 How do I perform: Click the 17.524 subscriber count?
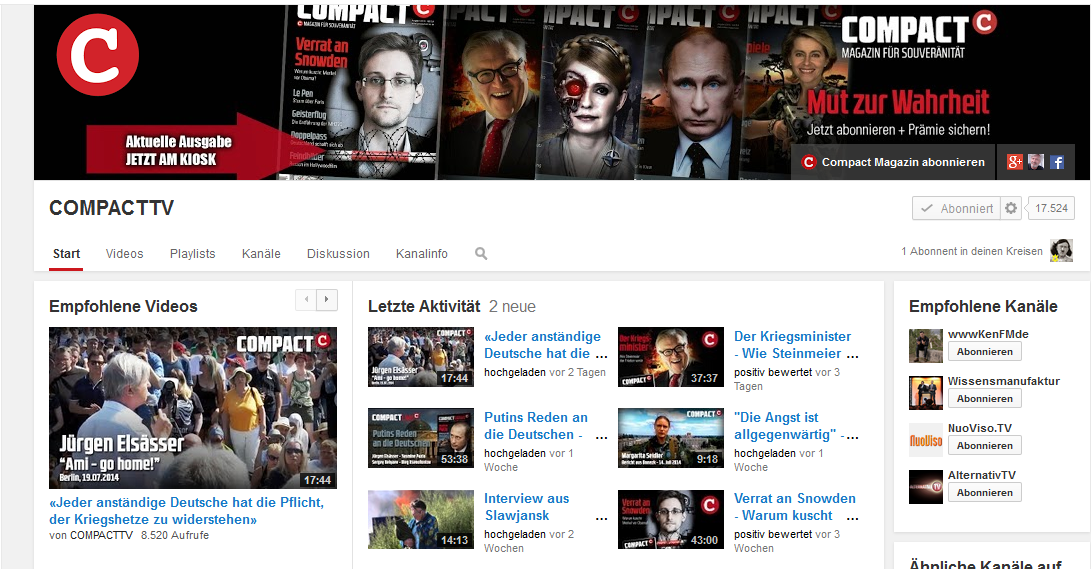click(1051, 208)
